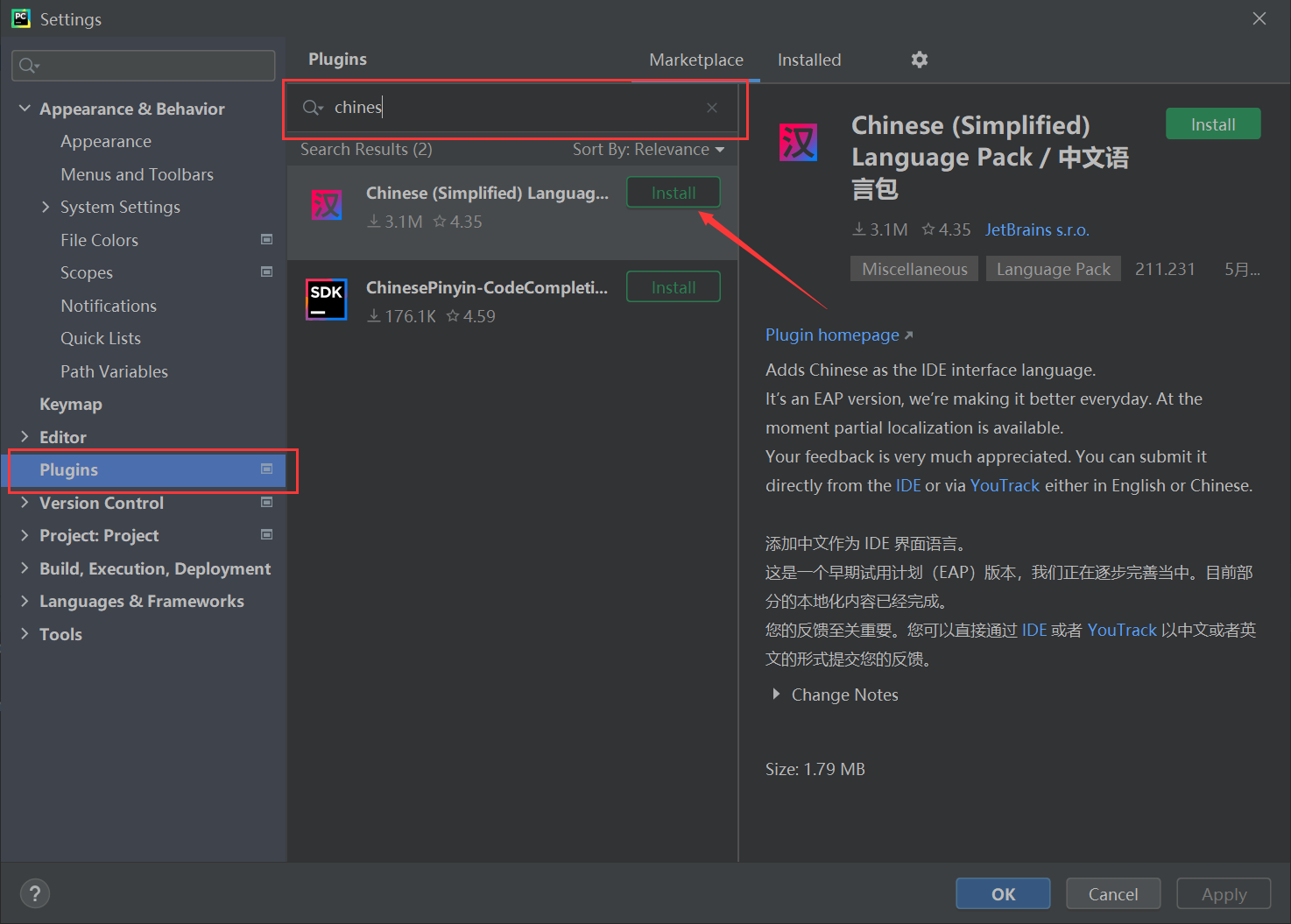Open the help question mark button

coord(35,893)
